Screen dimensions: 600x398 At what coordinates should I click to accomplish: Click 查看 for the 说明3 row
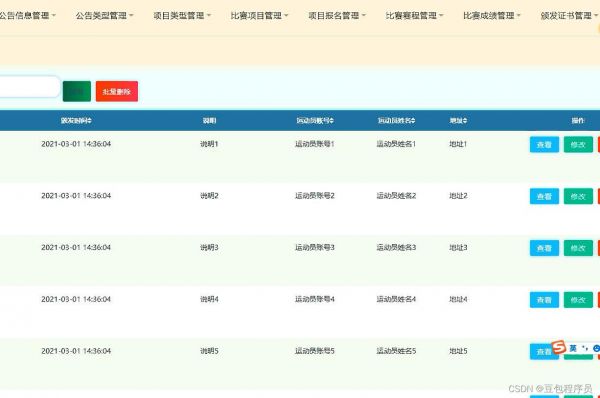(x=544, y=248)
